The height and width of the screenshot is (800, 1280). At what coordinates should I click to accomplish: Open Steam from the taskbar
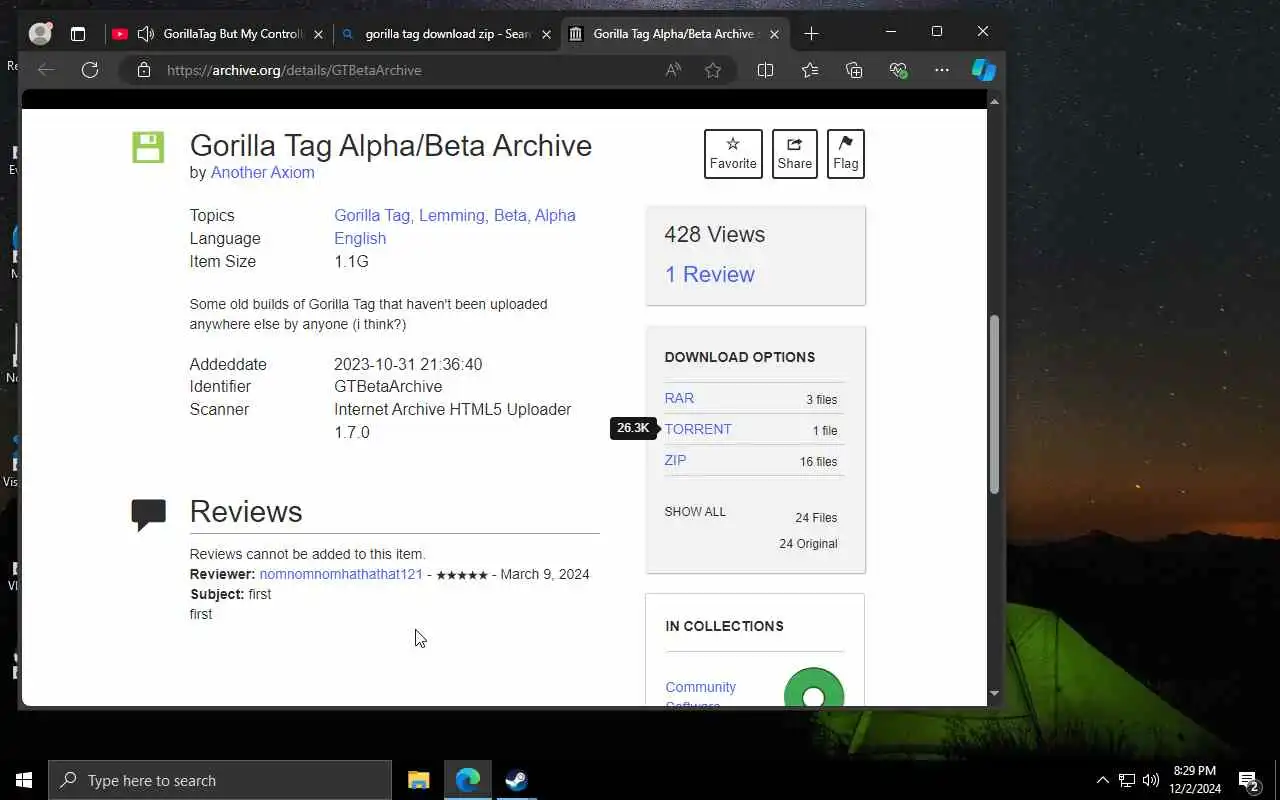coord(516,780)
